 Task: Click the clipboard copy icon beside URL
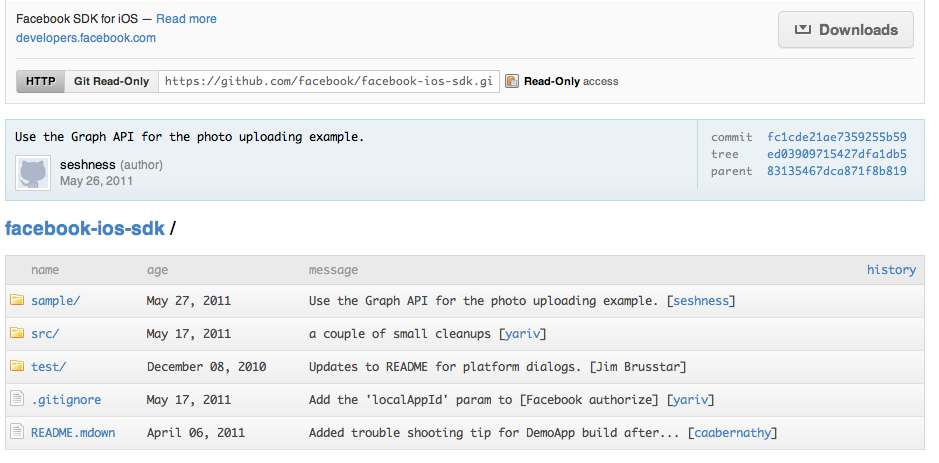pos(511,81)
